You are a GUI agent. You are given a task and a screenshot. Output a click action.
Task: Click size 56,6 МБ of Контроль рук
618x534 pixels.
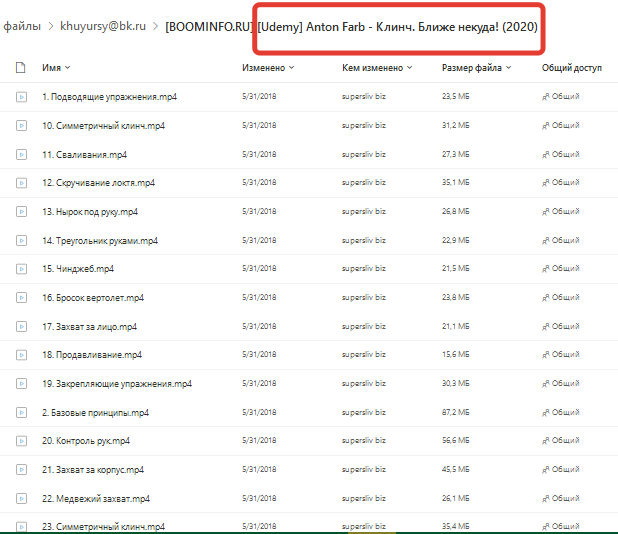[456, 440]
